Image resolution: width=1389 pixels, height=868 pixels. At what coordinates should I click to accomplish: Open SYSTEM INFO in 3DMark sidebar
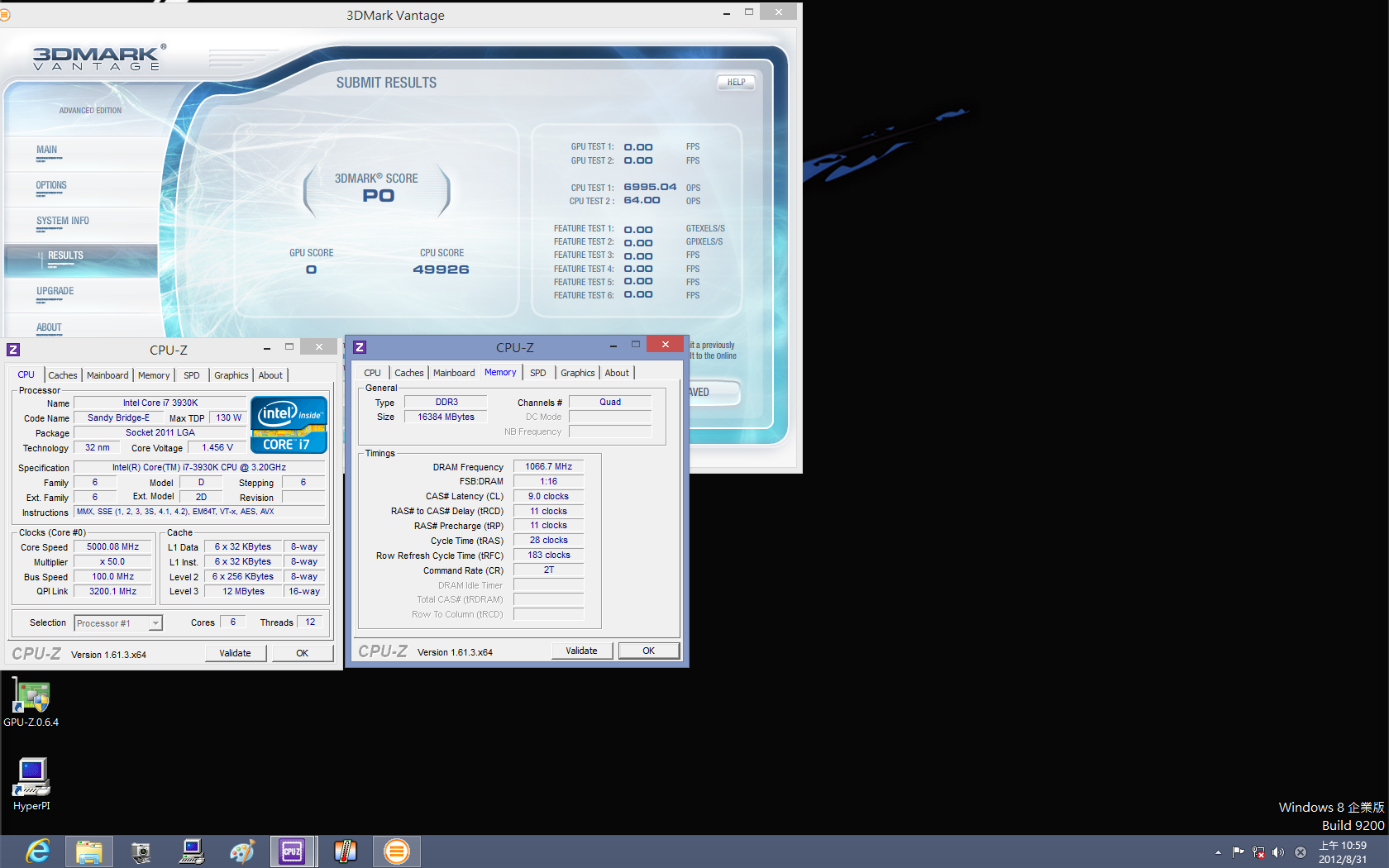[x=63, y=222]
